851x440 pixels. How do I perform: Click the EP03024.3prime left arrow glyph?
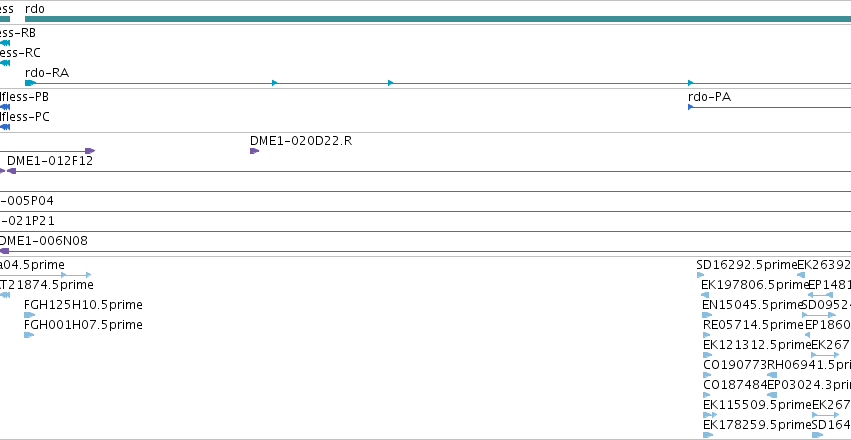coord(772,395)
